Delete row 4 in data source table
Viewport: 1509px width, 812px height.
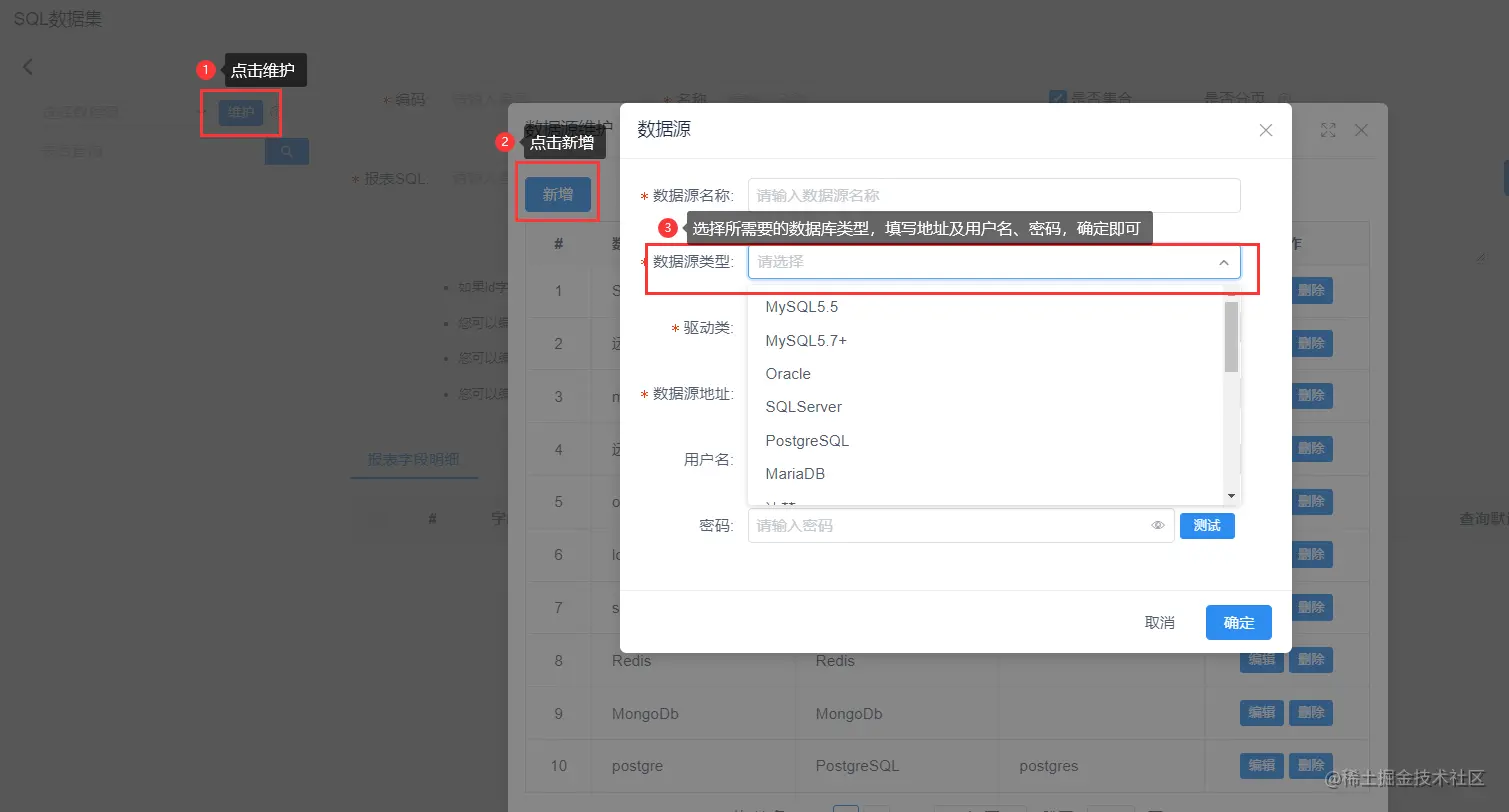(1311, 449)
